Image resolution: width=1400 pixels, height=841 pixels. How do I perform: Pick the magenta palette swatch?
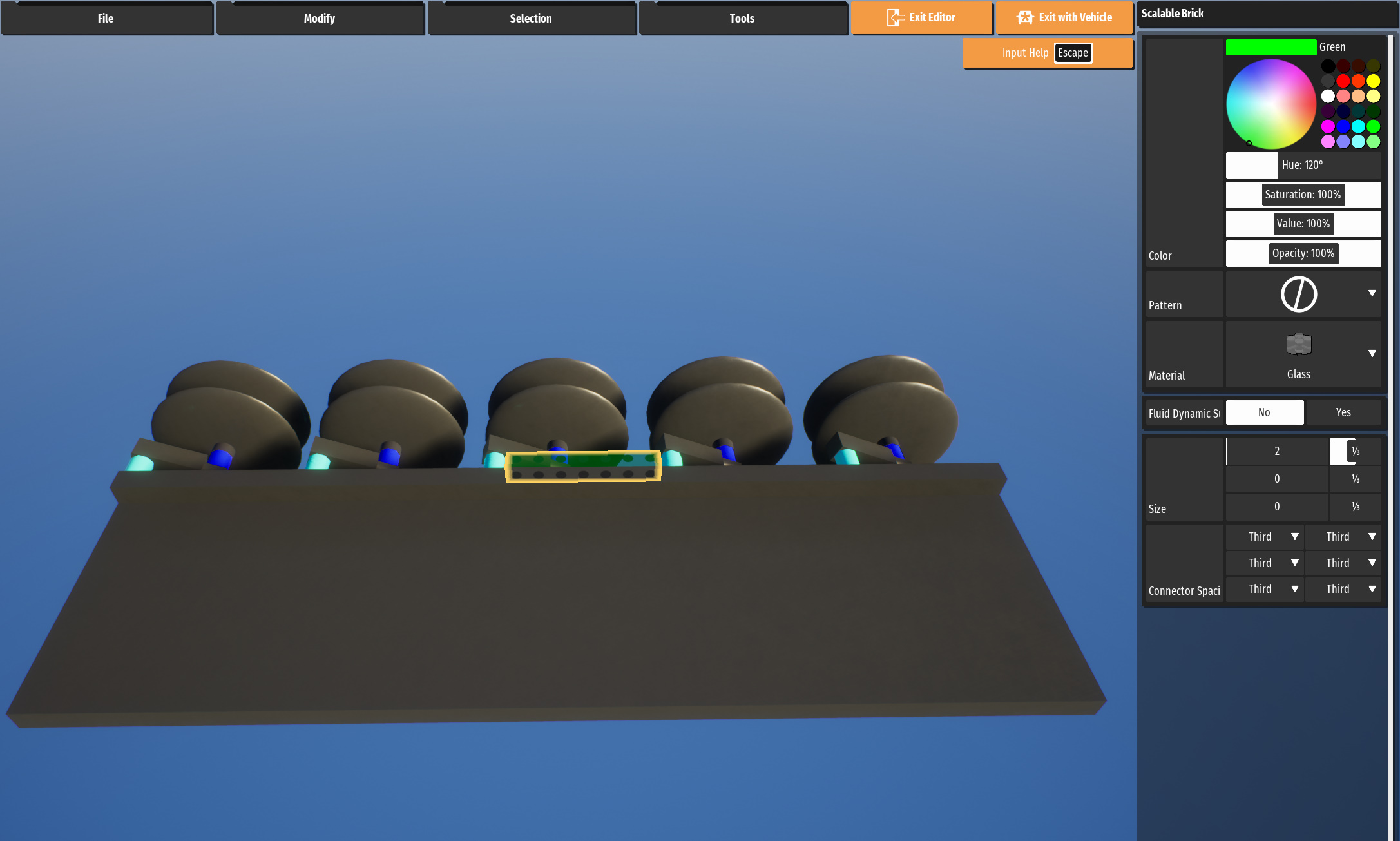(1328, 126)
